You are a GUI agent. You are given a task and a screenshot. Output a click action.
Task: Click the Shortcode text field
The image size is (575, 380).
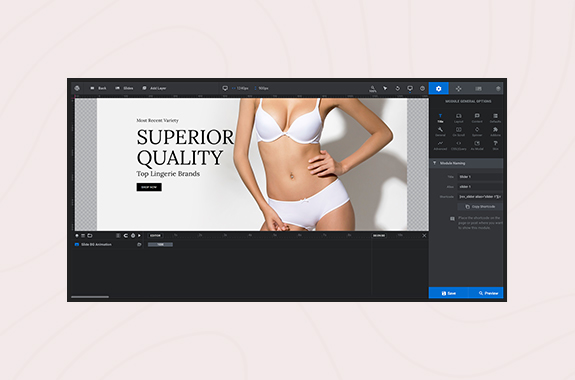click(480, 197)
